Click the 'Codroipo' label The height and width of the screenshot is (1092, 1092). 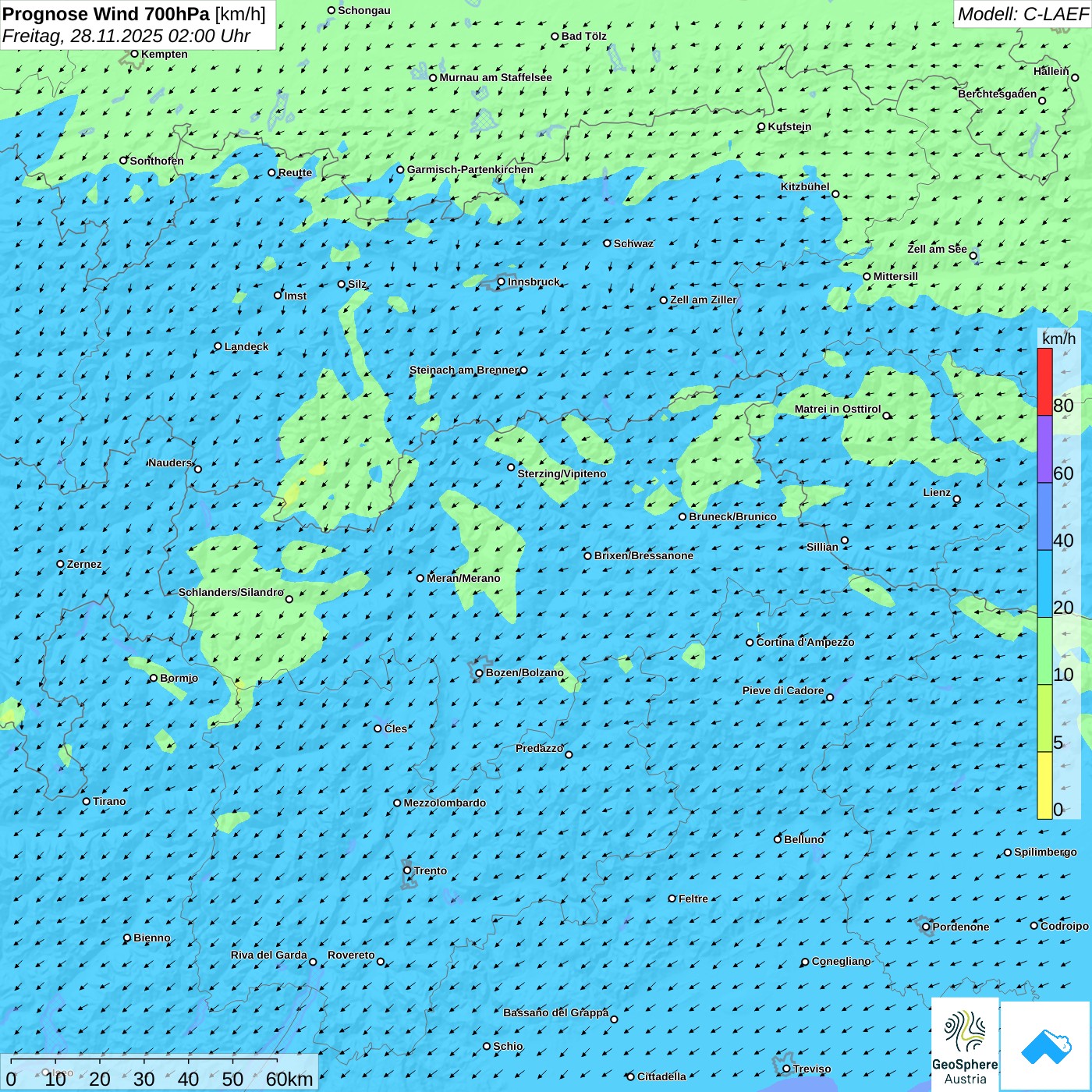click(1065, 926)
